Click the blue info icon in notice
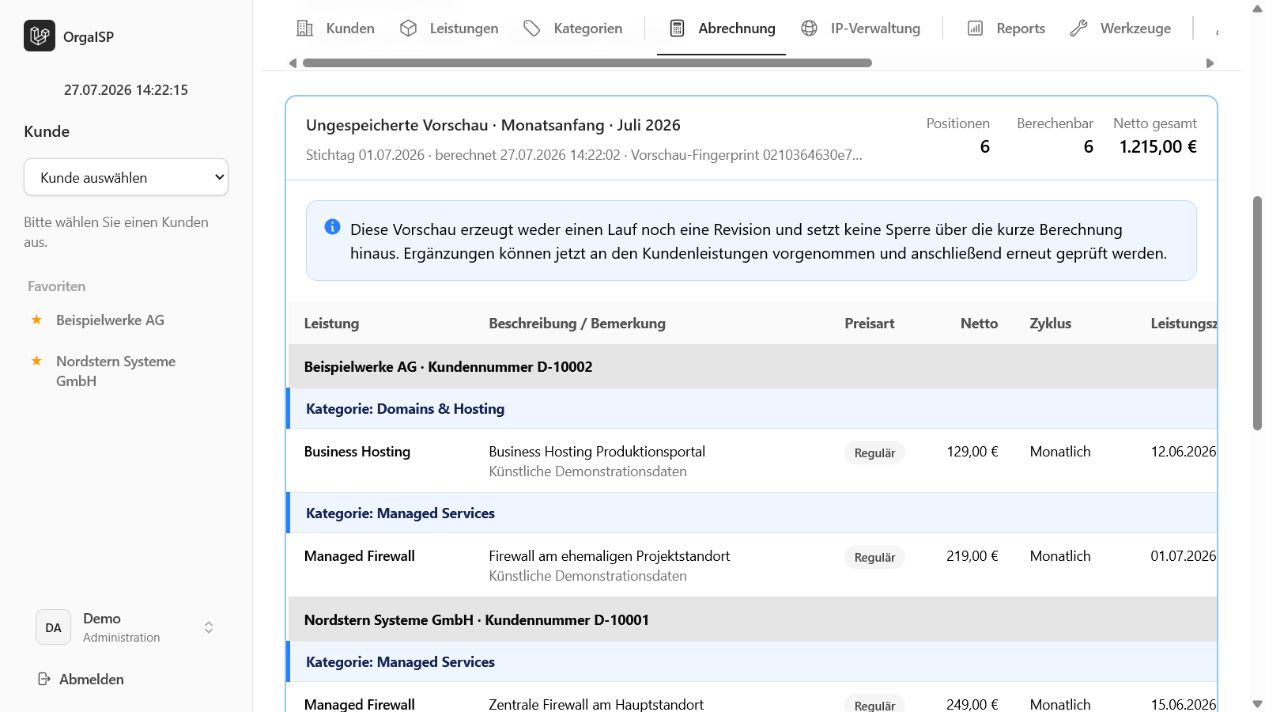Image resolution: width=1265 pixels, height=712 pixels. [333, 228]
